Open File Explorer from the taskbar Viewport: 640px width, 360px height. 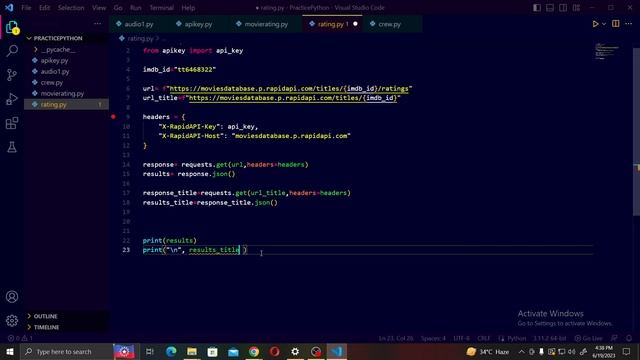pos(192,351)
